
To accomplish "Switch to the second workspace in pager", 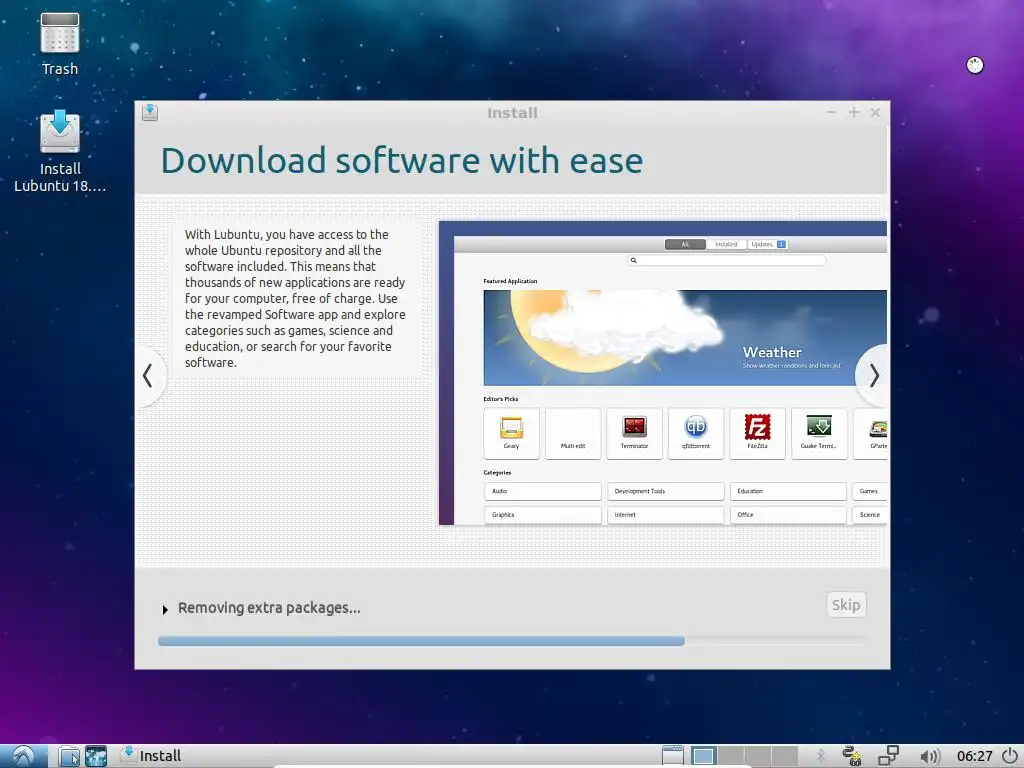I will (x=731, y=756).
